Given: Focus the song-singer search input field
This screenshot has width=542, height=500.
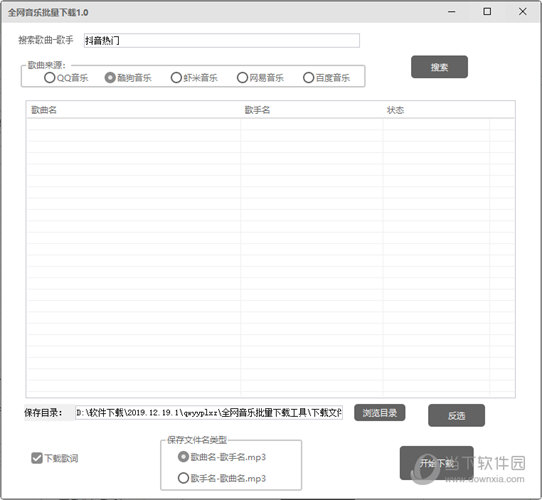Looking at the screenshot, I should 222,40.
